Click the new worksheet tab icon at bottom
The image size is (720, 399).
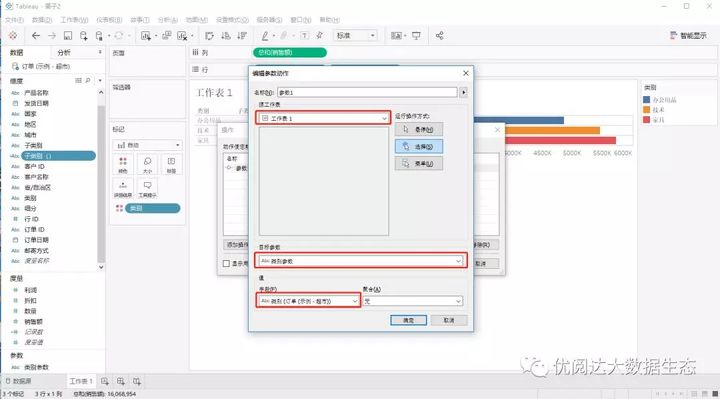[105, 381]
